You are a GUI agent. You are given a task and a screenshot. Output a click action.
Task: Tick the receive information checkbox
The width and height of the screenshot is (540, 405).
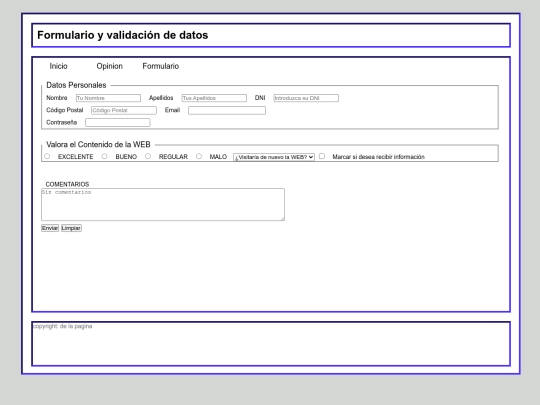point(322,156)
